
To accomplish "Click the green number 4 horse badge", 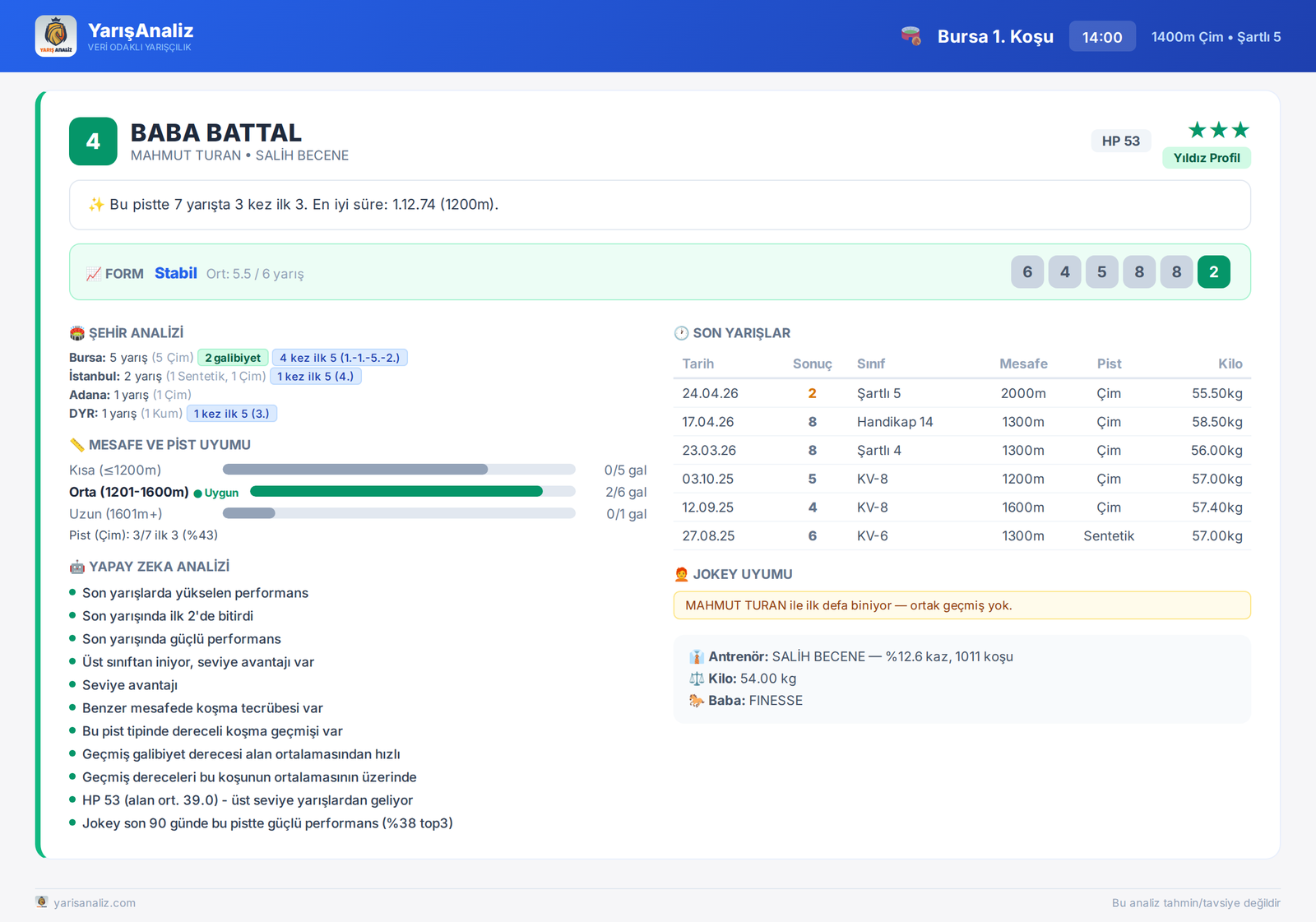I will click(93, 141).
